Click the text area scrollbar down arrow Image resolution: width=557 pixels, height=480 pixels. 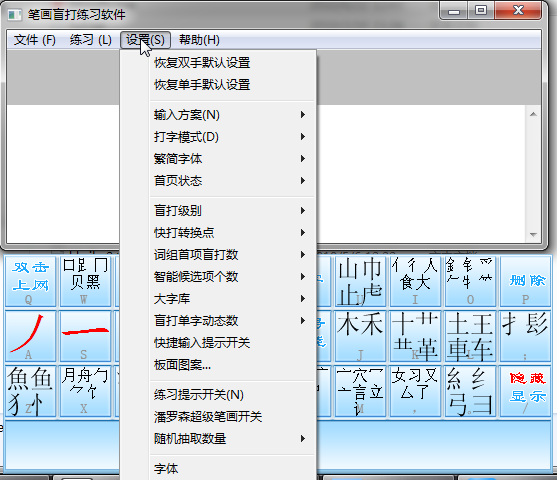click(533, 234)
